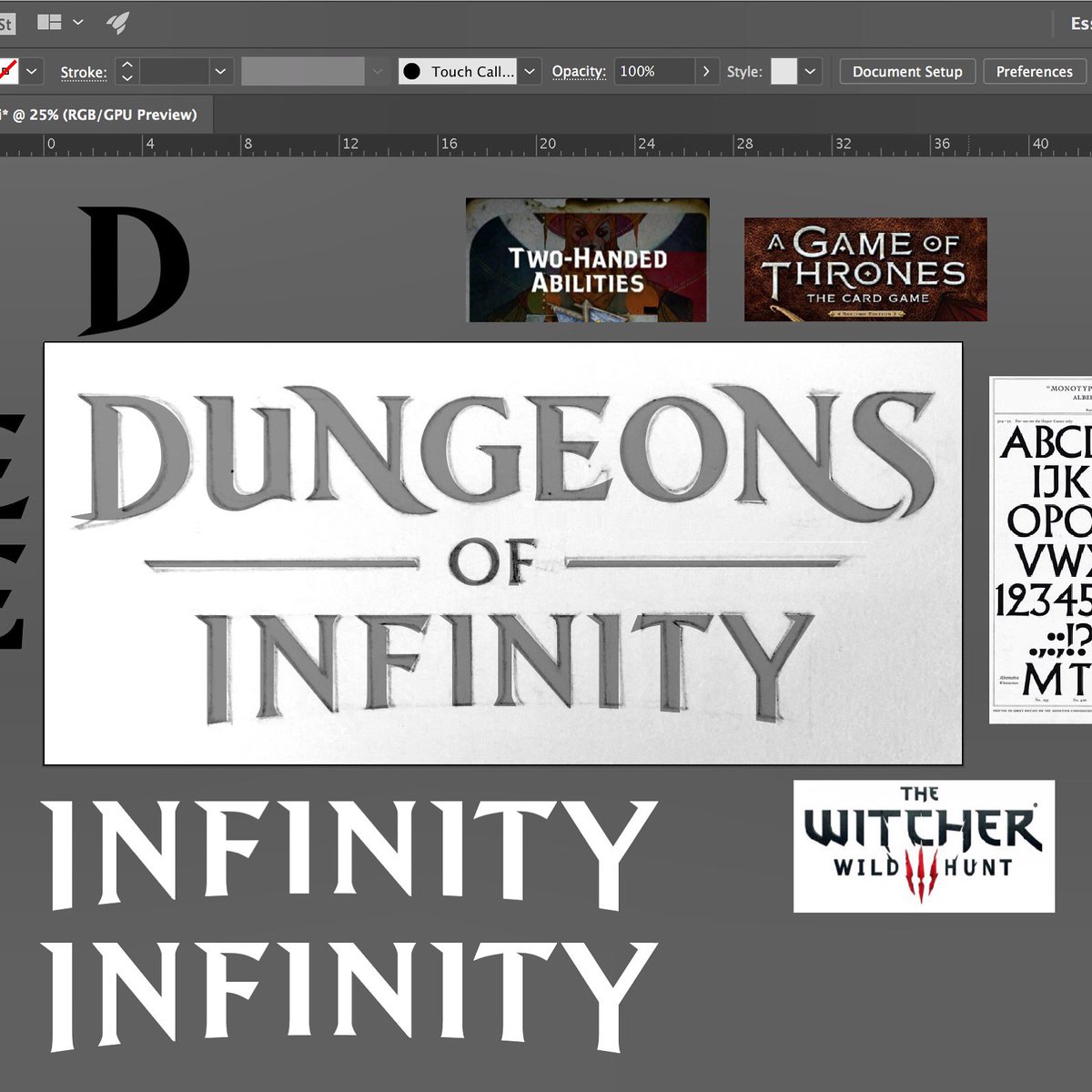The width and height of the screenshot is (1092, 1092).
Task: Open Preferences from the control bar
Action: pyautogui.click(x=1035, y=71)
